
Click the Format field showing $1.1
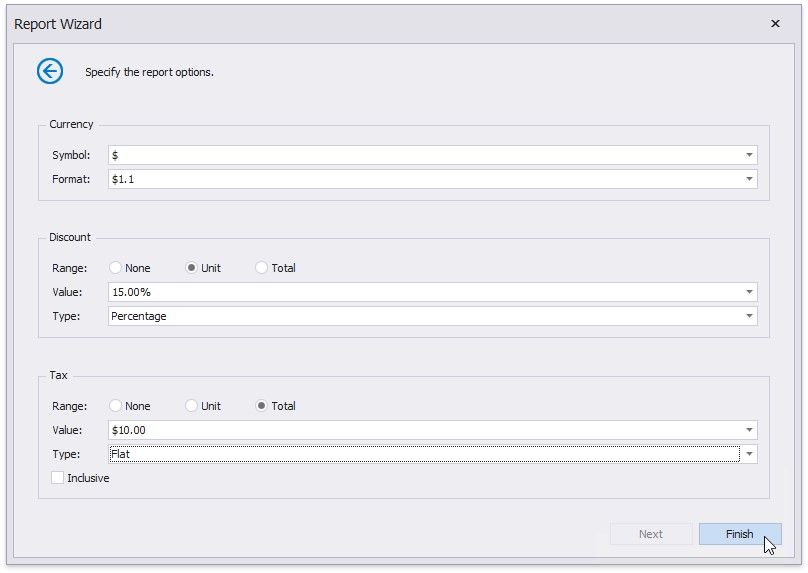tap(420, 179)
